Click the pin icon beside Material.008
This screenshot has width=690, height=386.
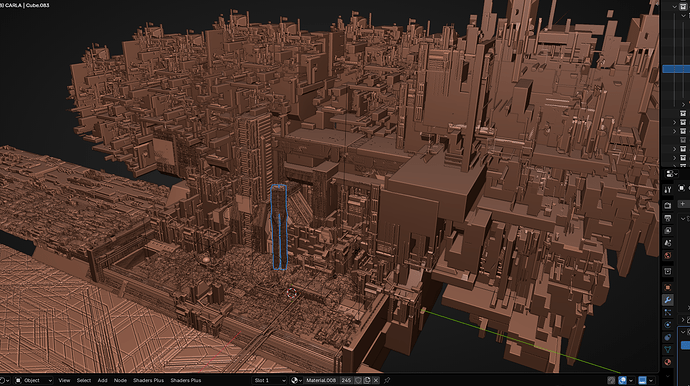click(387, 380)
